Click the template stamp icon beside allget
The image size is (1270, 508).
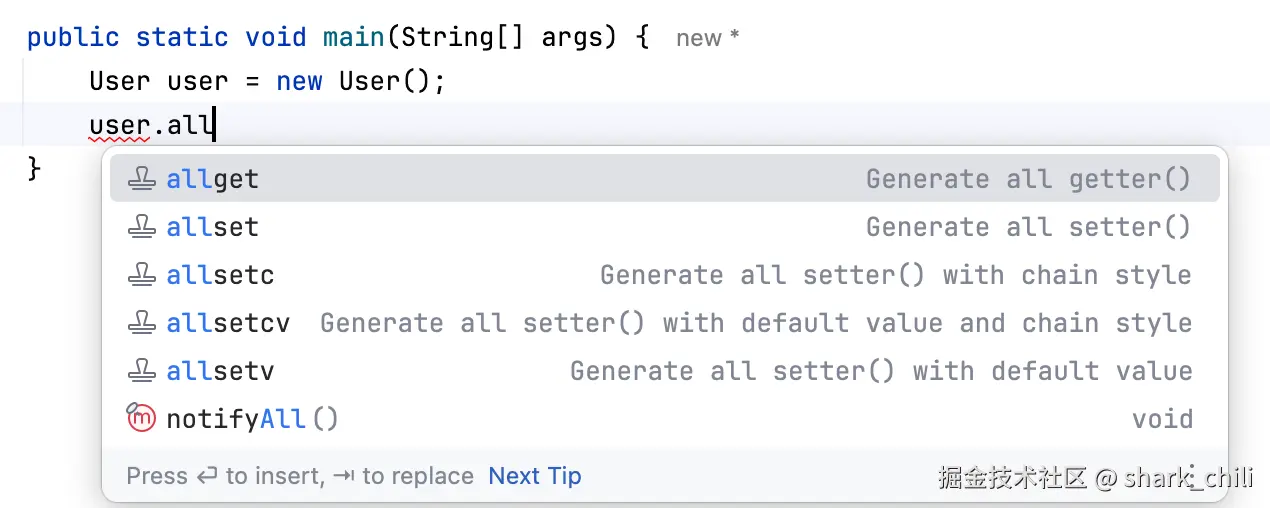point(142,179)
